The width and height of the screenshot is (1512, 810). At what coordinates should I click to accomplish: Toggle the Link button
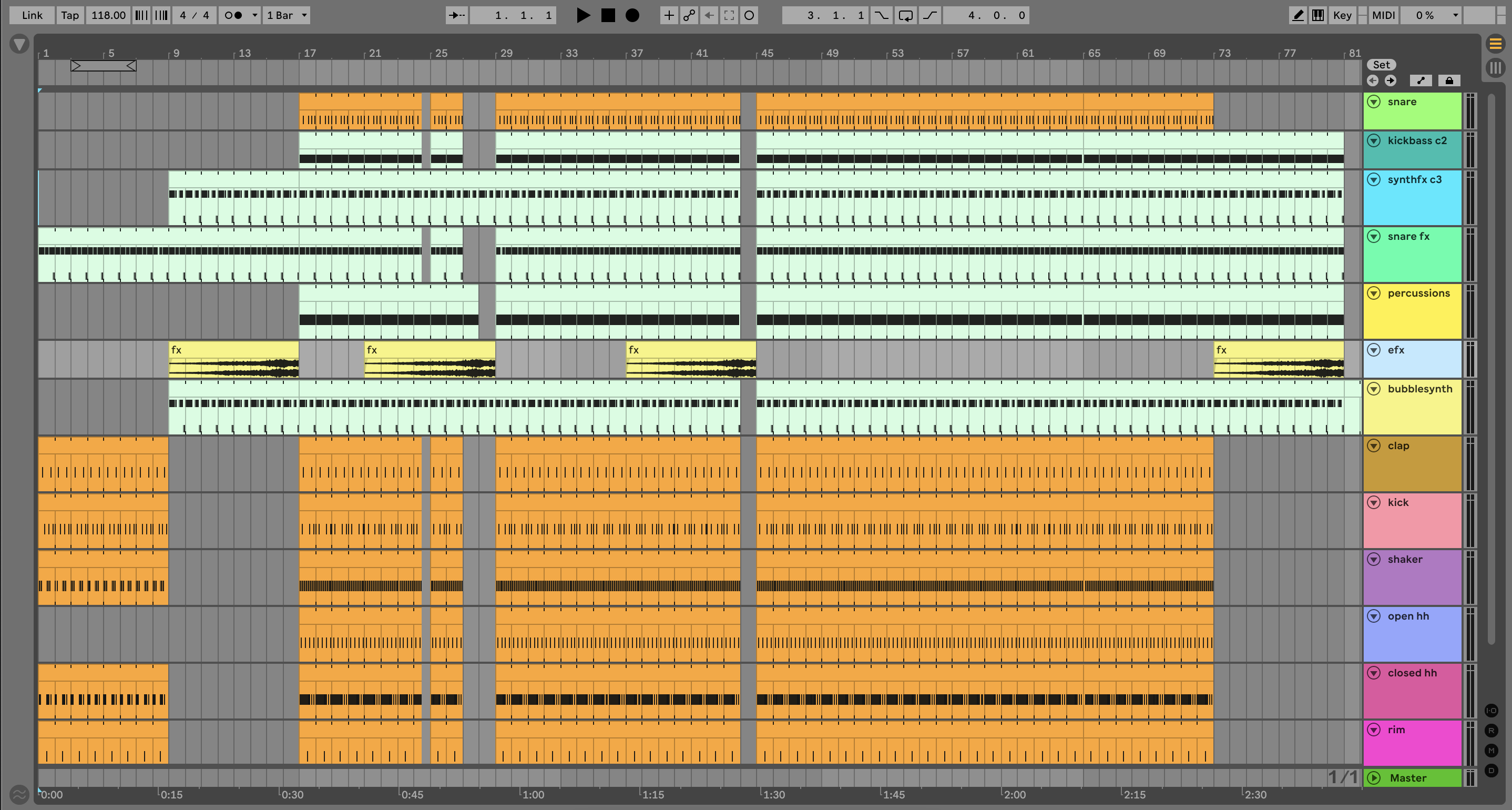(x=32, y=15)
